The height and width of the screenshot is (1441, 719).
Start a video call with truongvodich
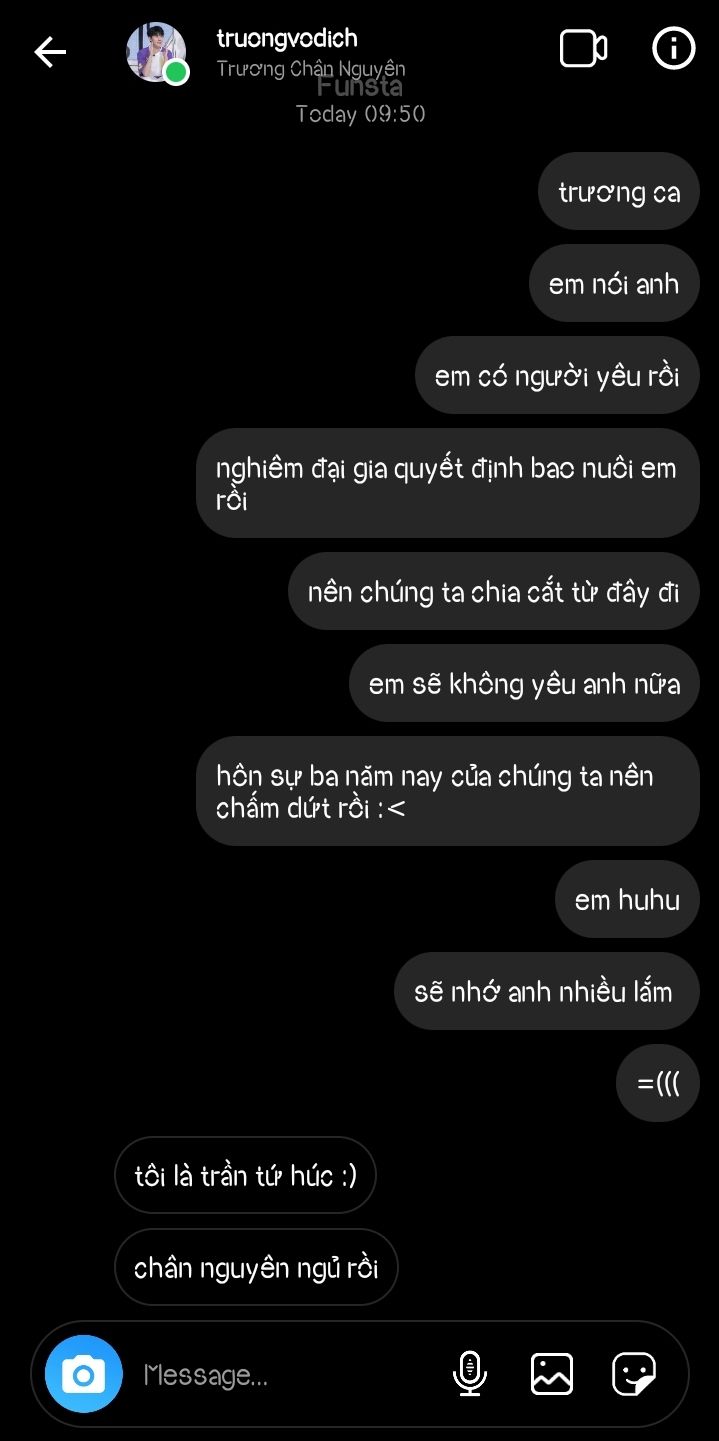coord(584,49)
